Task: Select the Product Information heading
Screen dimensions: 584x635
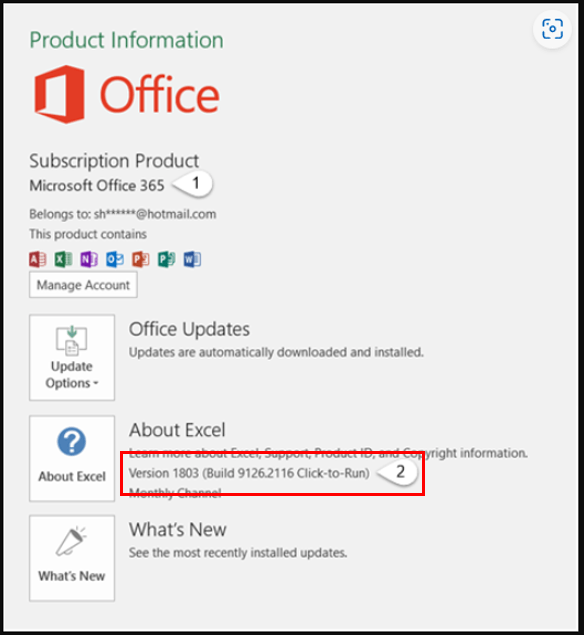Action: [x=126, y=40]
